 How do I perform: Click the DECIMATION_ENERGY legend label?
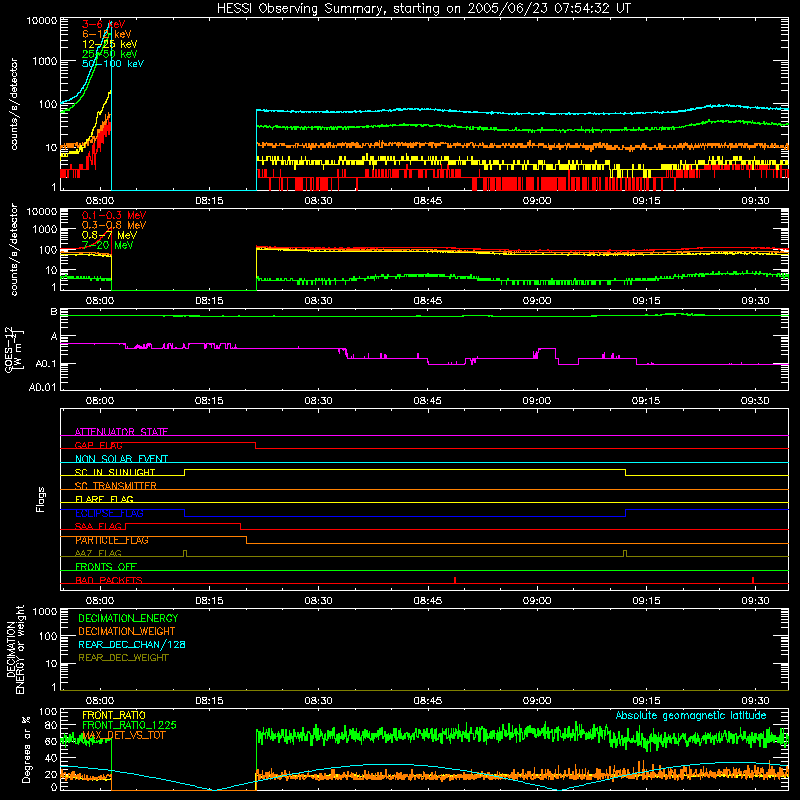128,618
